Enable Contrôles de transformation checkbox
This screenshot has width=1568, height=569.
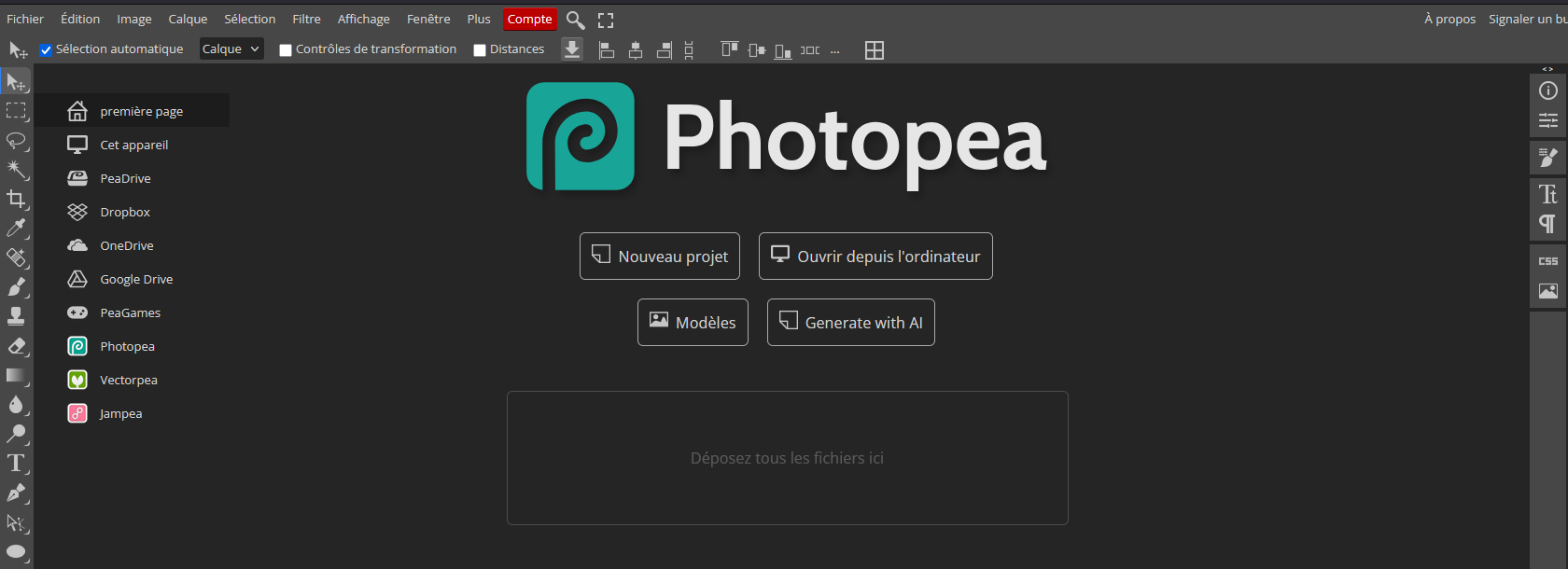point(286,50)
